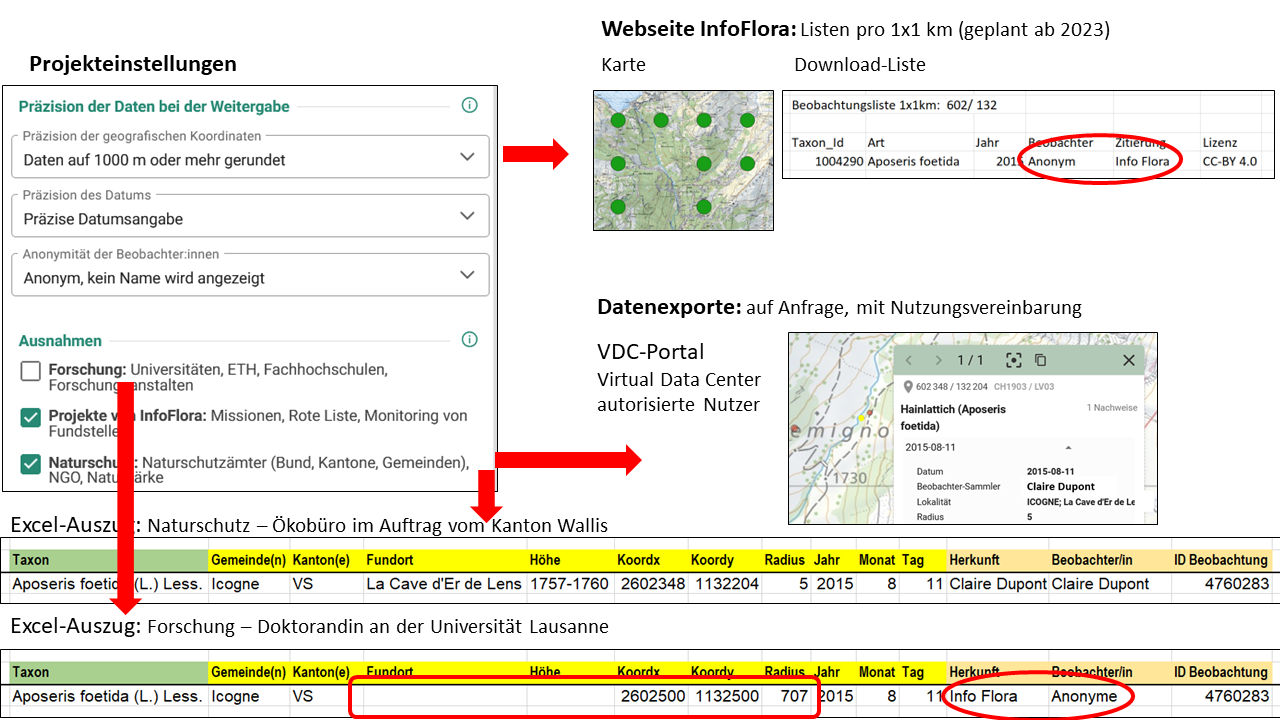Uncheck the Projekte von InfoFlora checkbox
The height and width of the screenshot is (720, 1280).
[x=31, y=418]
